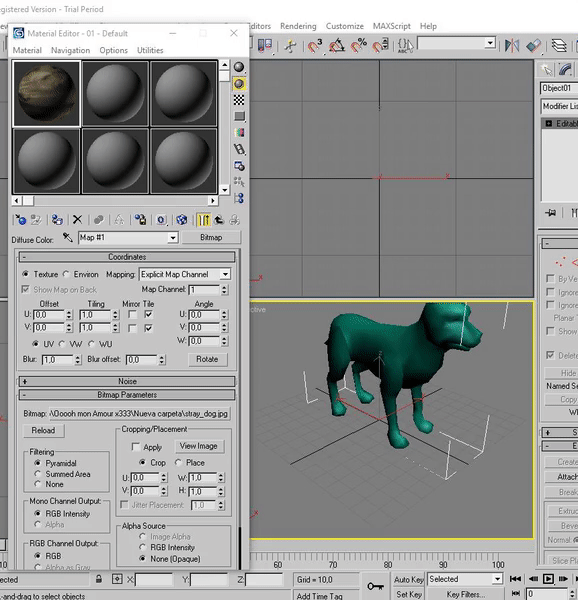578x600 pixels.
Task: Click the Reset Map/Mtl X icon
Action: click(78, 220)
